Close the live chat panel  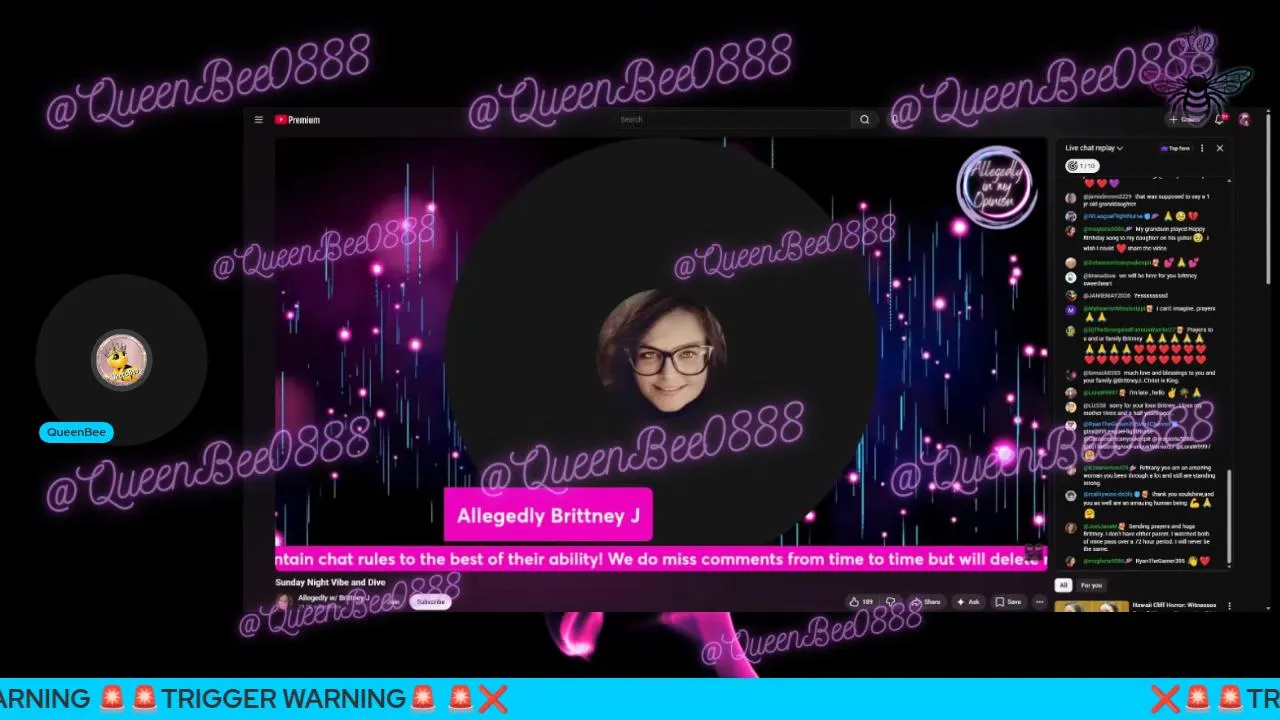pyautogui.click(x=1220, y=148)
